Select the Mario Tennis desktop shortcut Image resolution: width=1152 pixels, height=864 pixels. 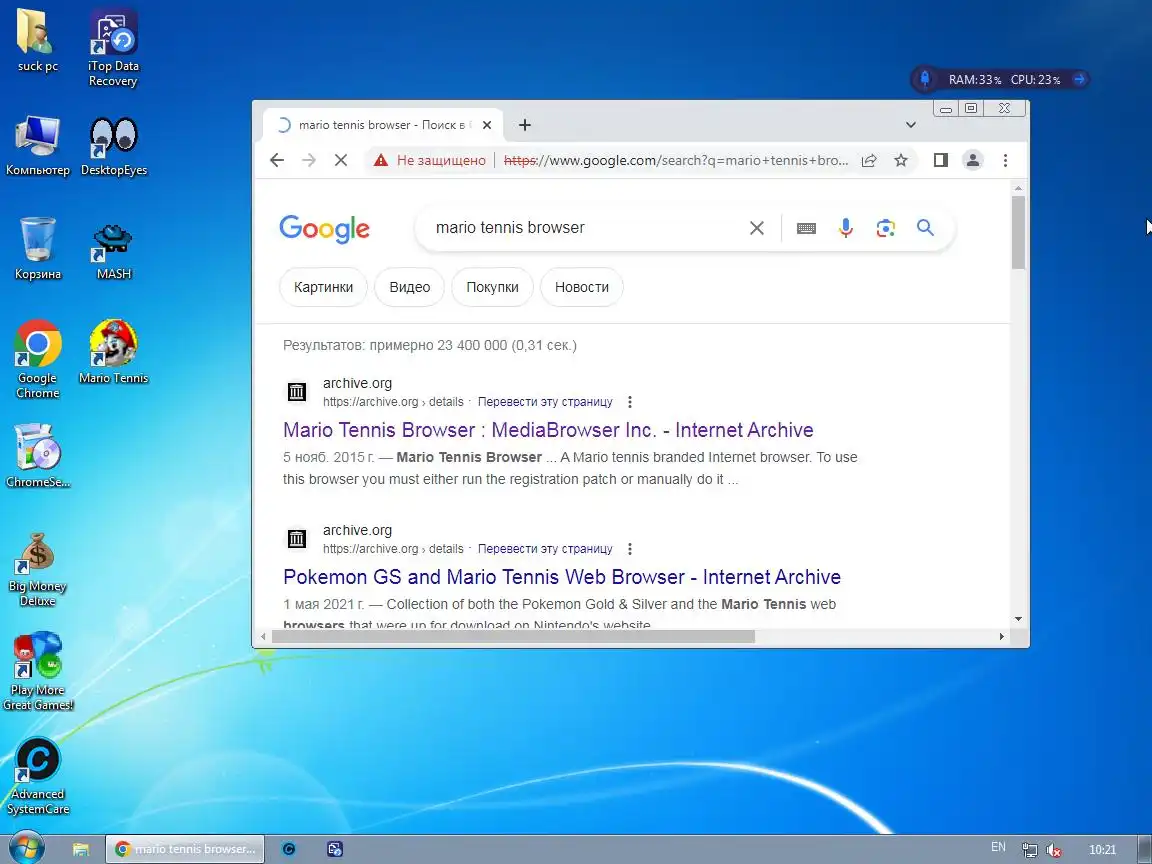[x=114, y=353]
